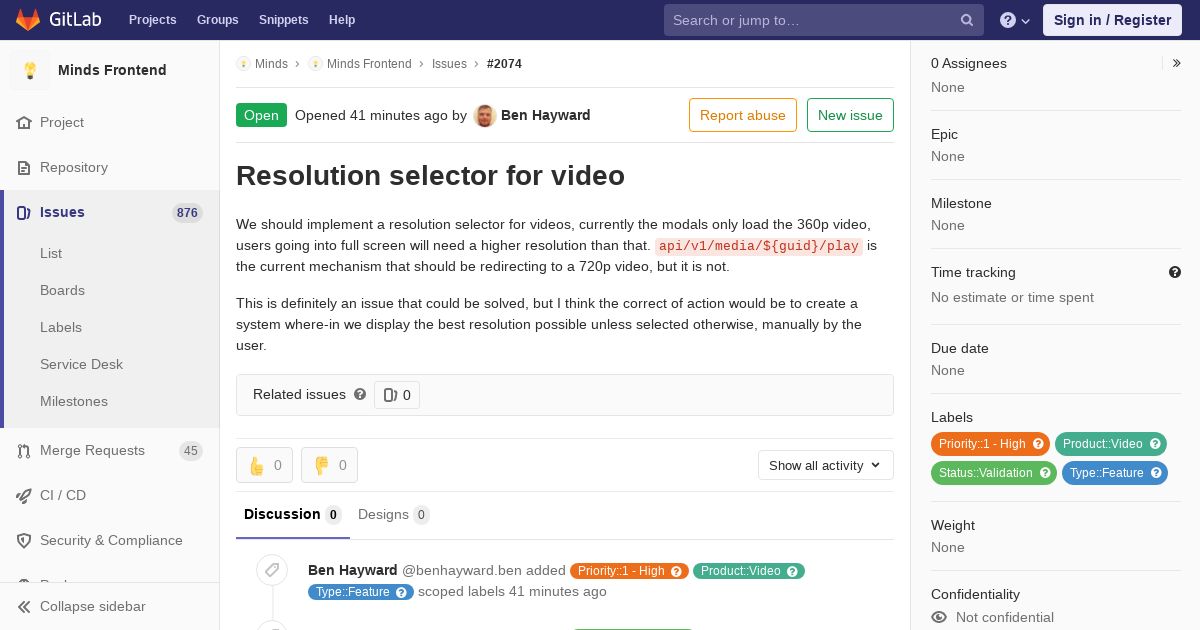Click Ben Hayward's avatar in the issue header
Screen dimensions: 1200x630
pos(485,116)
